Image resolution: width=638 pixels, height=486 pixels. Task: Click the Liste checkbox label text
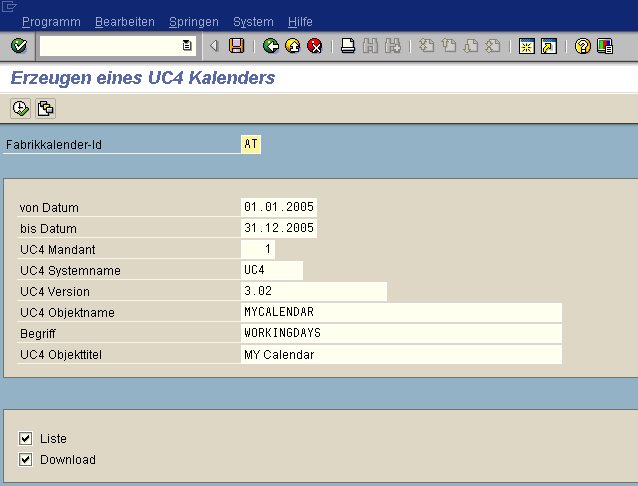53,439
